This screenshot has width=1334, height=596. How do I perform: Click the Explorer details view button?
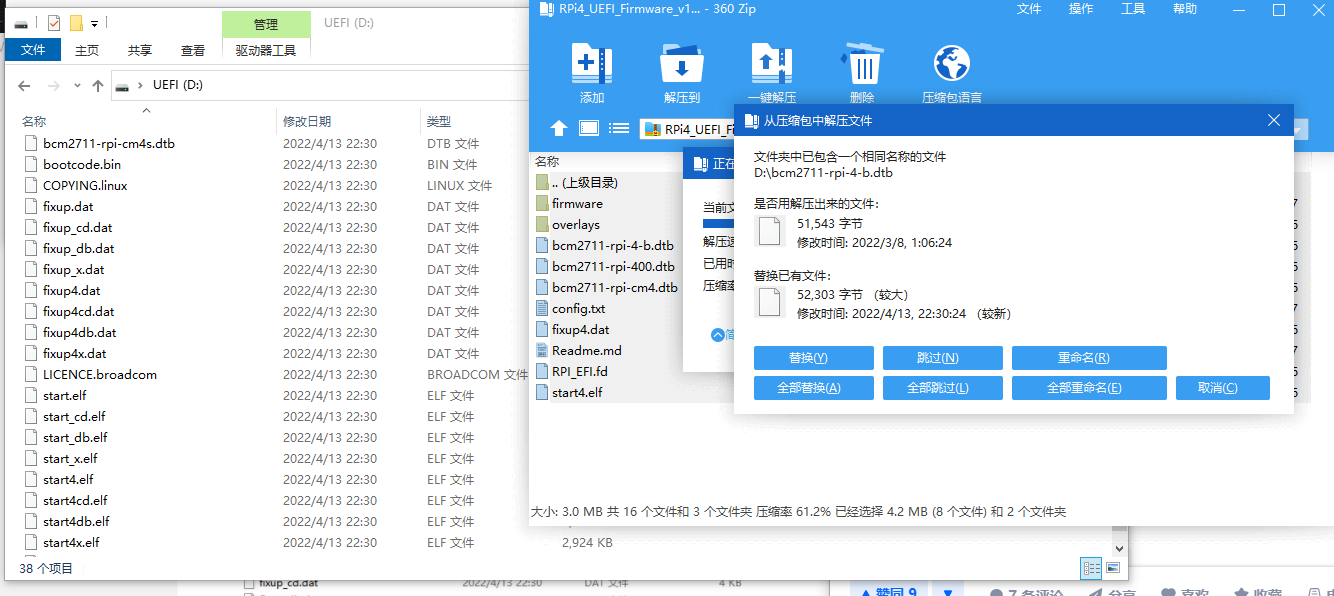pos(1091,568)
